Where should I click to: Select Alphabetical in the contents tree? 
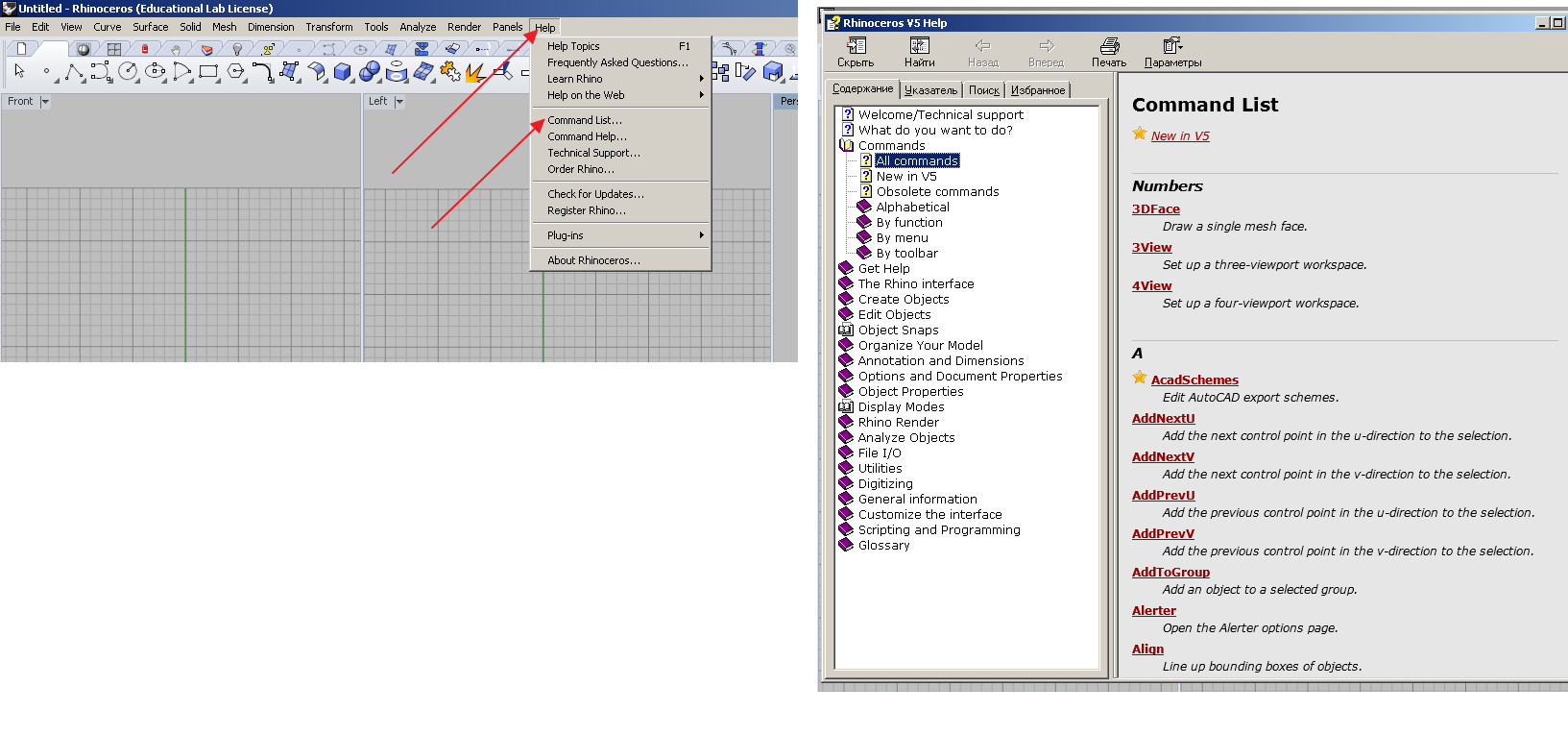tap(912, 207)
